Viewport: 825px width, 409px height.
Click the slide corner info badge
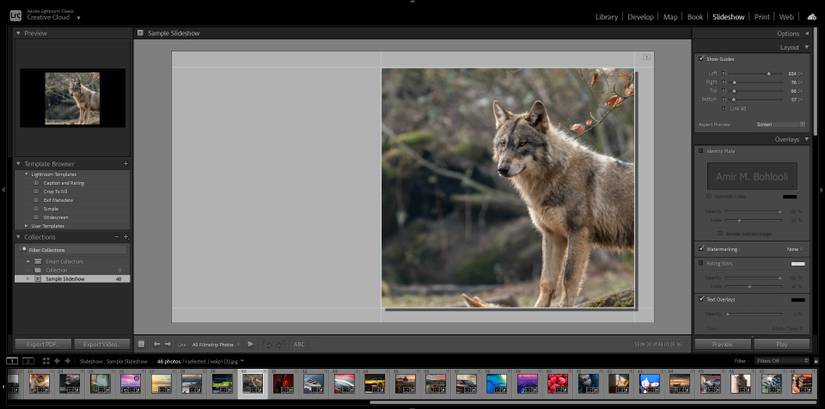[647, 57]
